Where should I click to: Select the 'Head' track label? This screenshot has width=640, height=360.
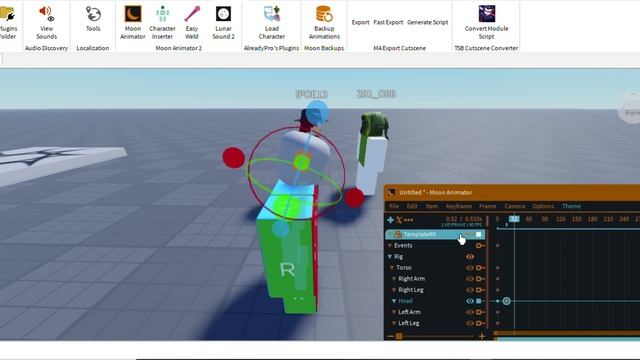click(x=405, y=301)
